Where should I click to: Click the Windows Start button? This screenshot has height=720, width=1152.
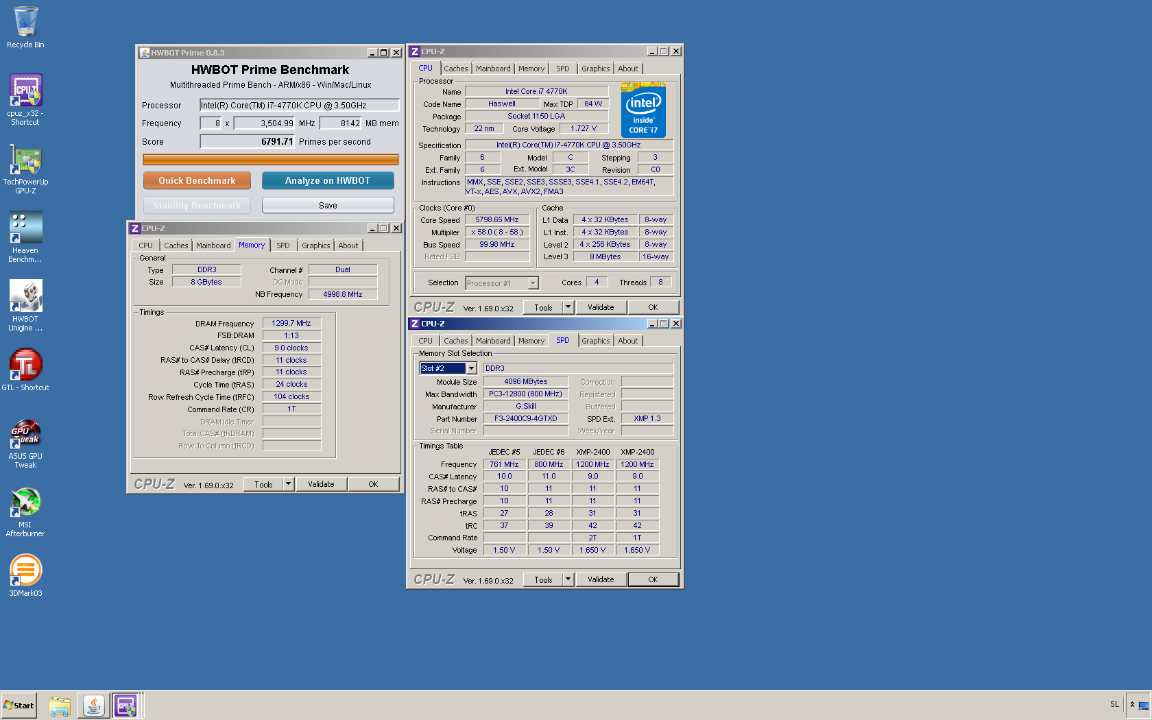click(18, 705)
